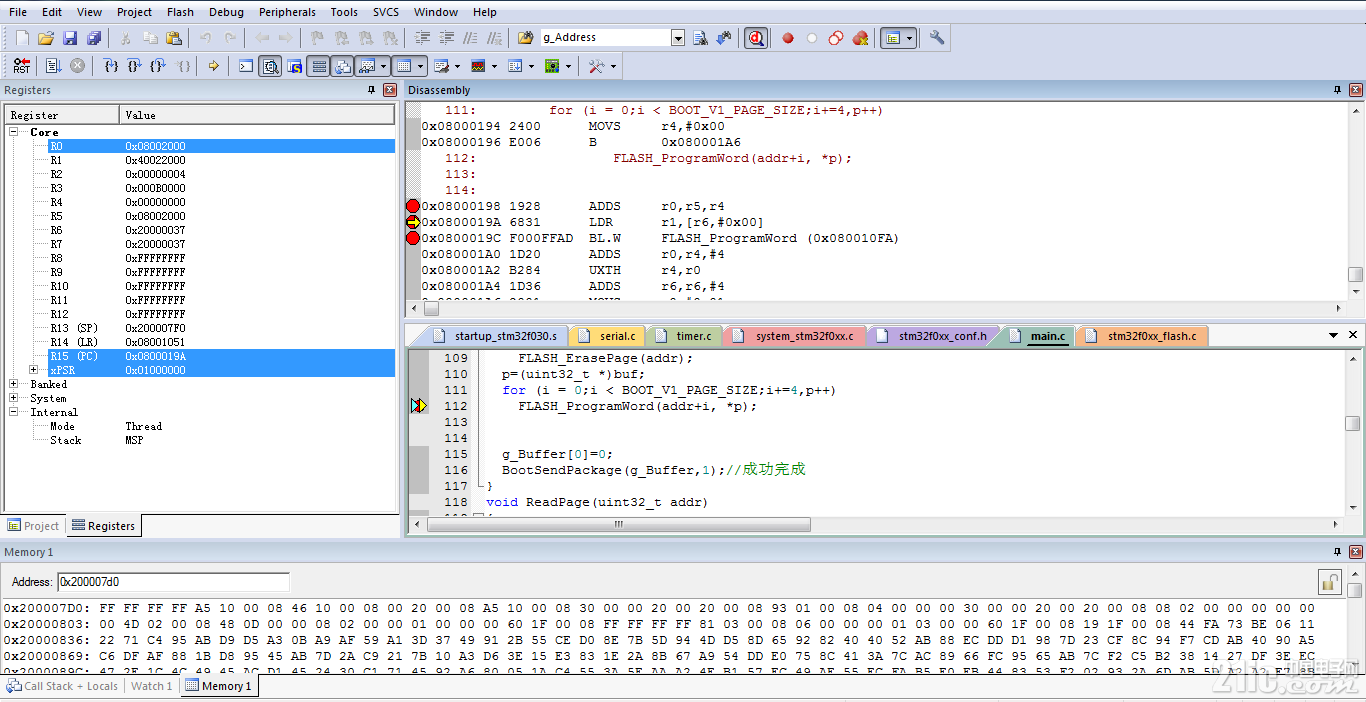Viewport: 1366px width, 702px height.
Task: Disable all breakpoints icon
Action: pyautogui.click(x=836, y=38)
